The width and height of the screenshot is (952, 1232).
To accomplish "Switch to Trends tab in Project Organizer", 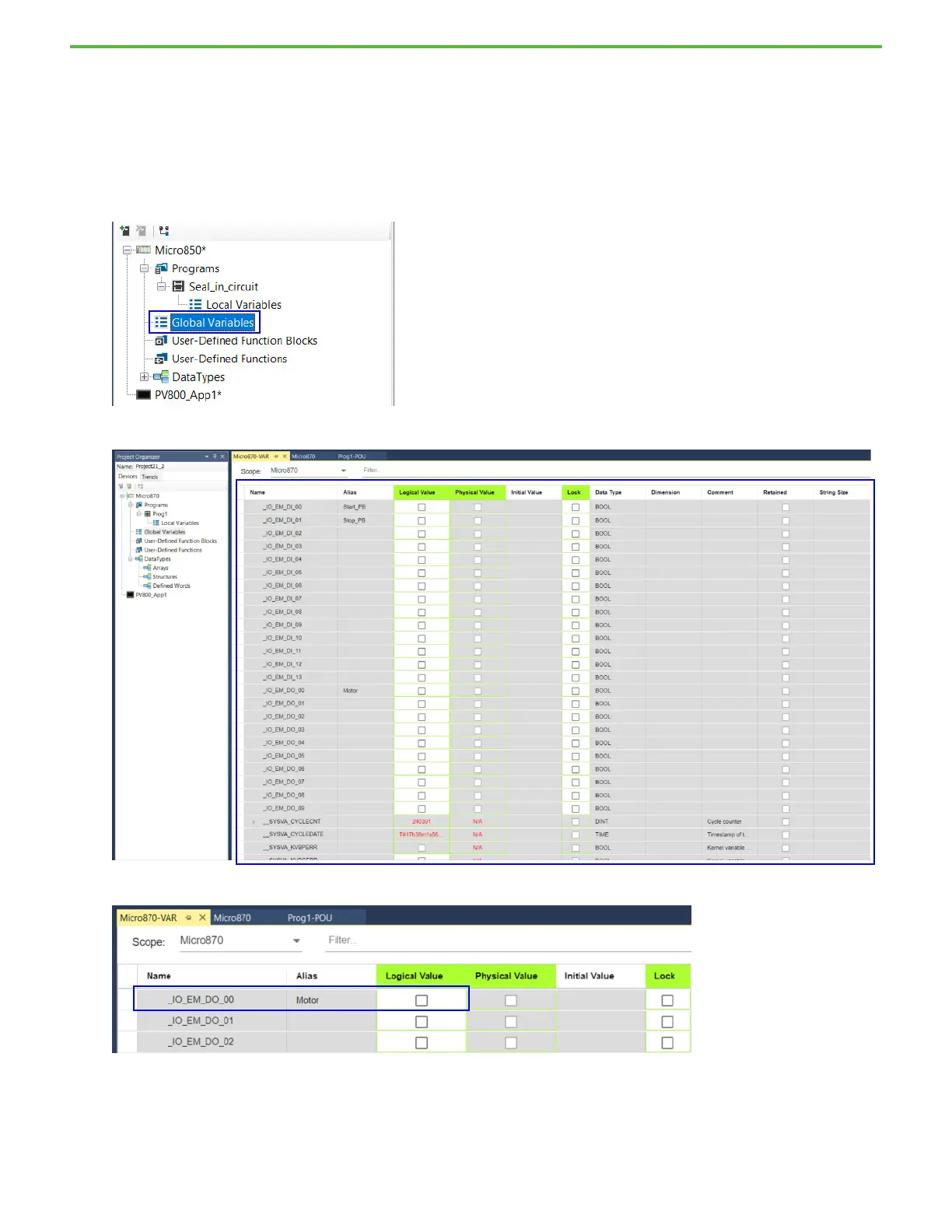I will point(149,477).
